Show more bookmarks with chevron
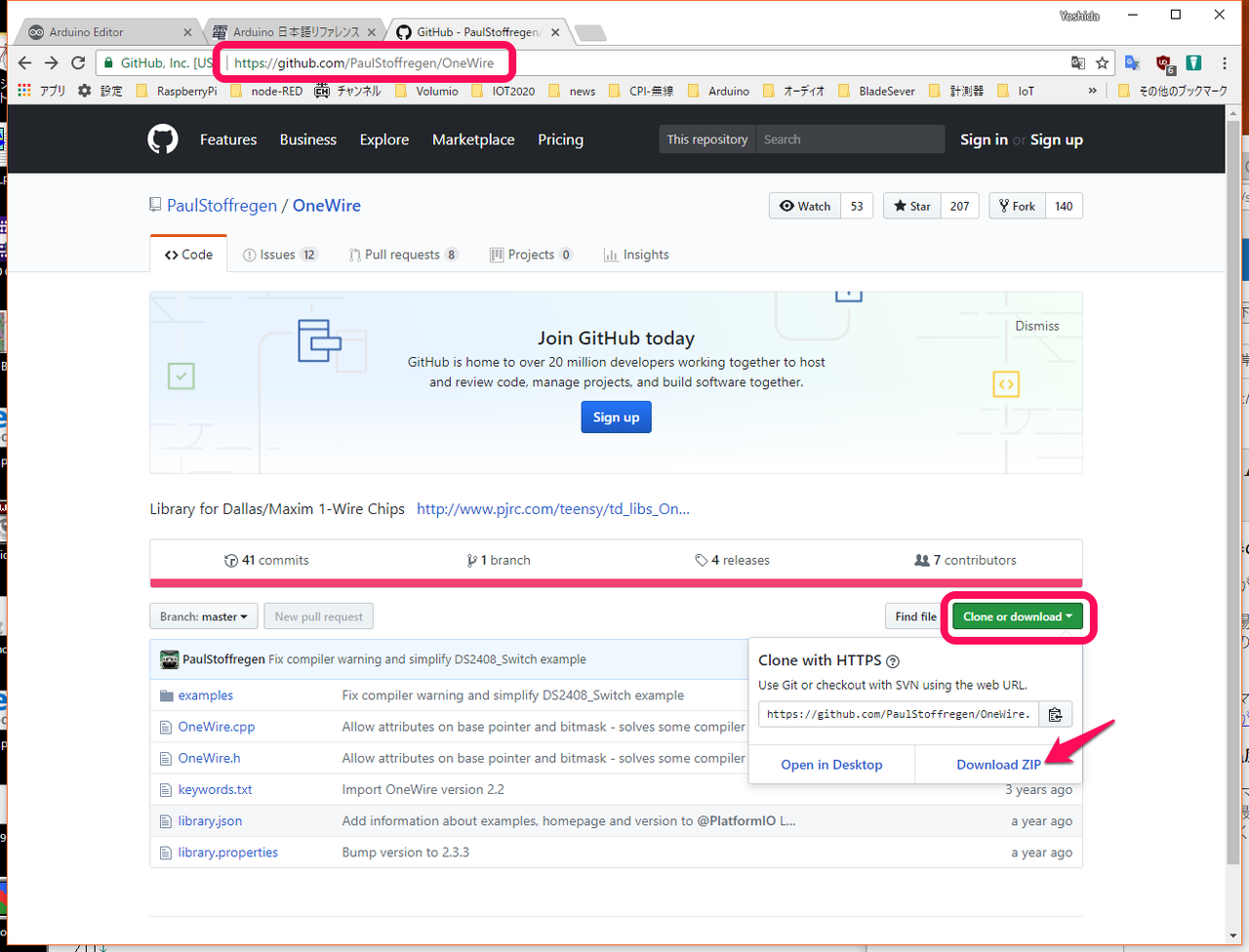 [1092, 91]
